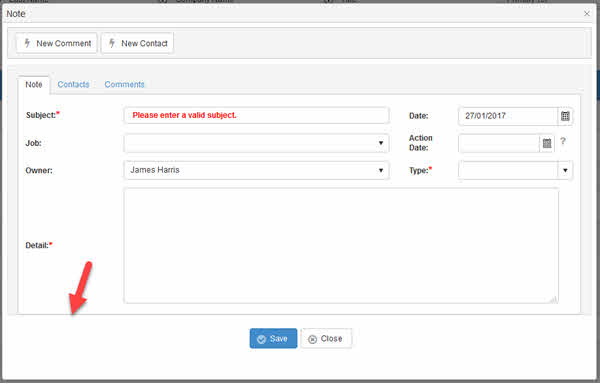Switch to the Note tab
This screenshot has height=384, width=600.
coord(34,85)
